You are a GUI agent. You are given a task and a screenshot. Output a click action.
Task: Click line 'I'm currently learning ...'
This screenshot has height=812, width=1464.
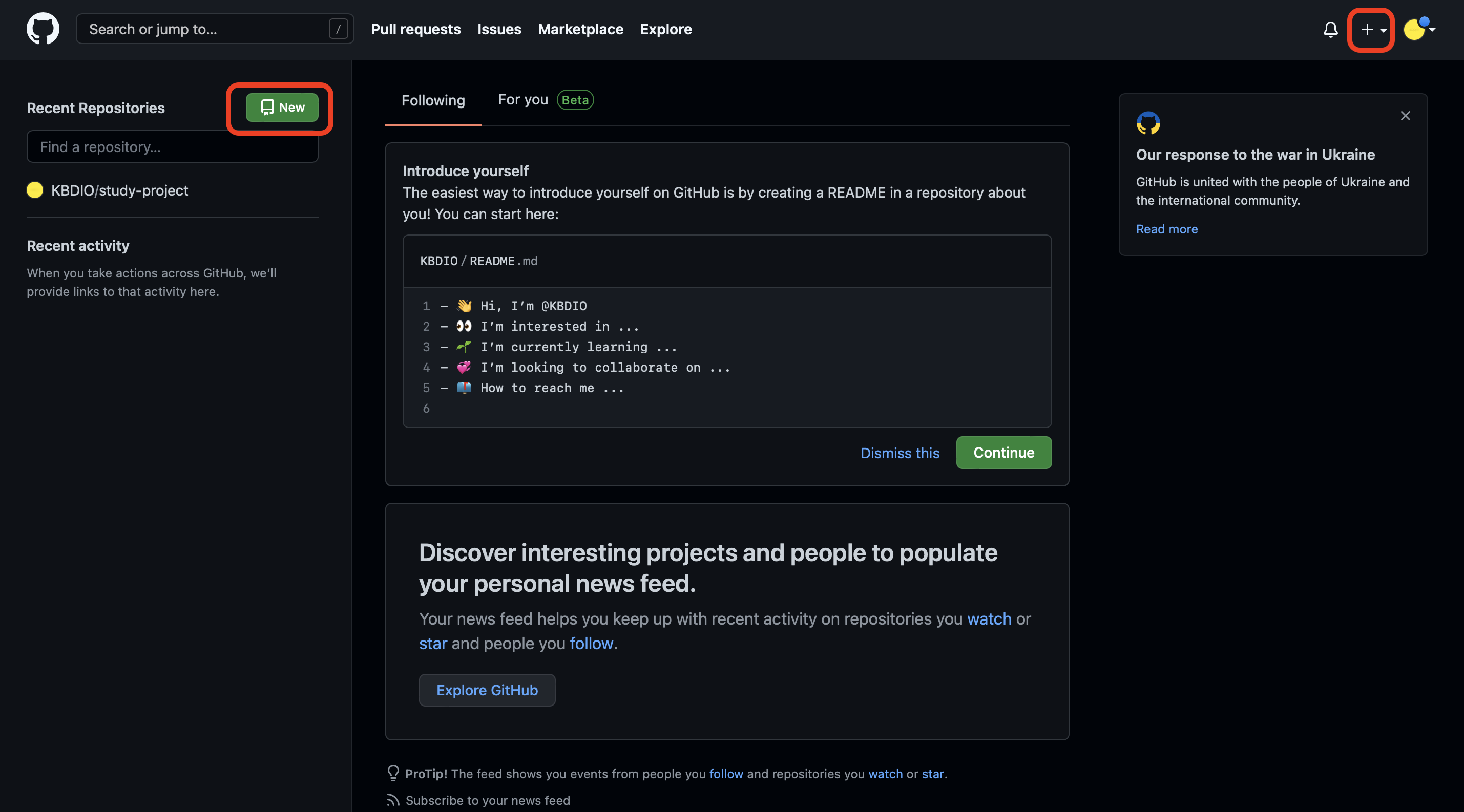[578, 347]
